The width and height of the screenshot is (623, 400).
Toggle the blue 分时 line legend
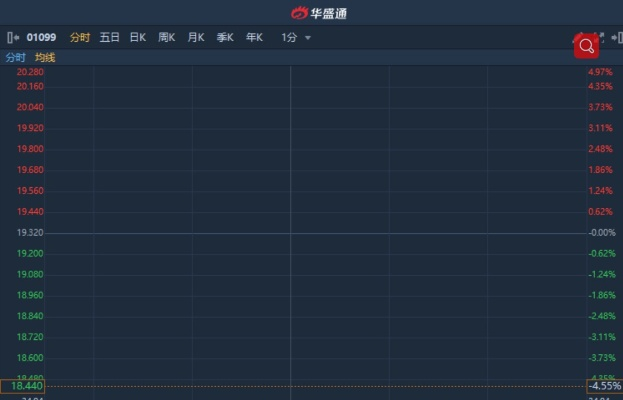15,58
